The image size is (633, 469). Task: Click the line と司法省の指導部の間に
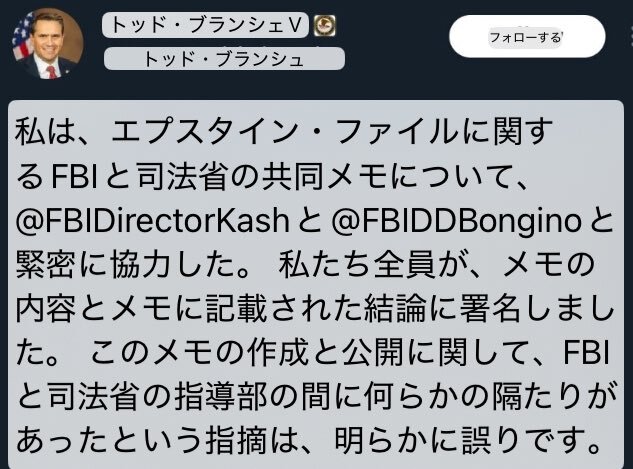(x=317, y=397)
